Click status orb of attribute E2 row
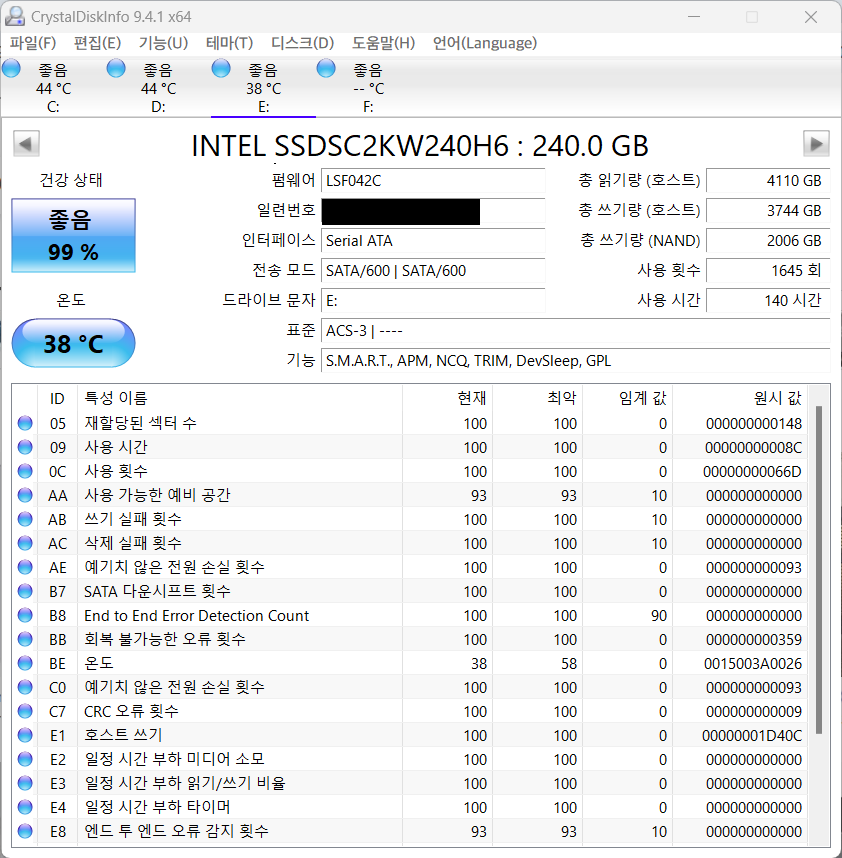The width and height of the screenshot is (842, 858). click(x=25, y=760)
